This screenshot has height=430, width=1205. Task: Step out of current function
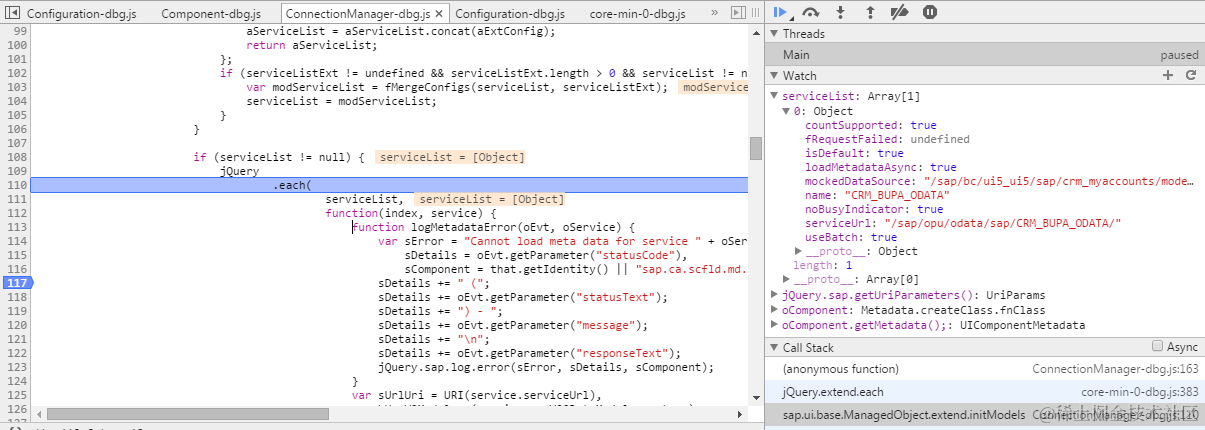870,12
